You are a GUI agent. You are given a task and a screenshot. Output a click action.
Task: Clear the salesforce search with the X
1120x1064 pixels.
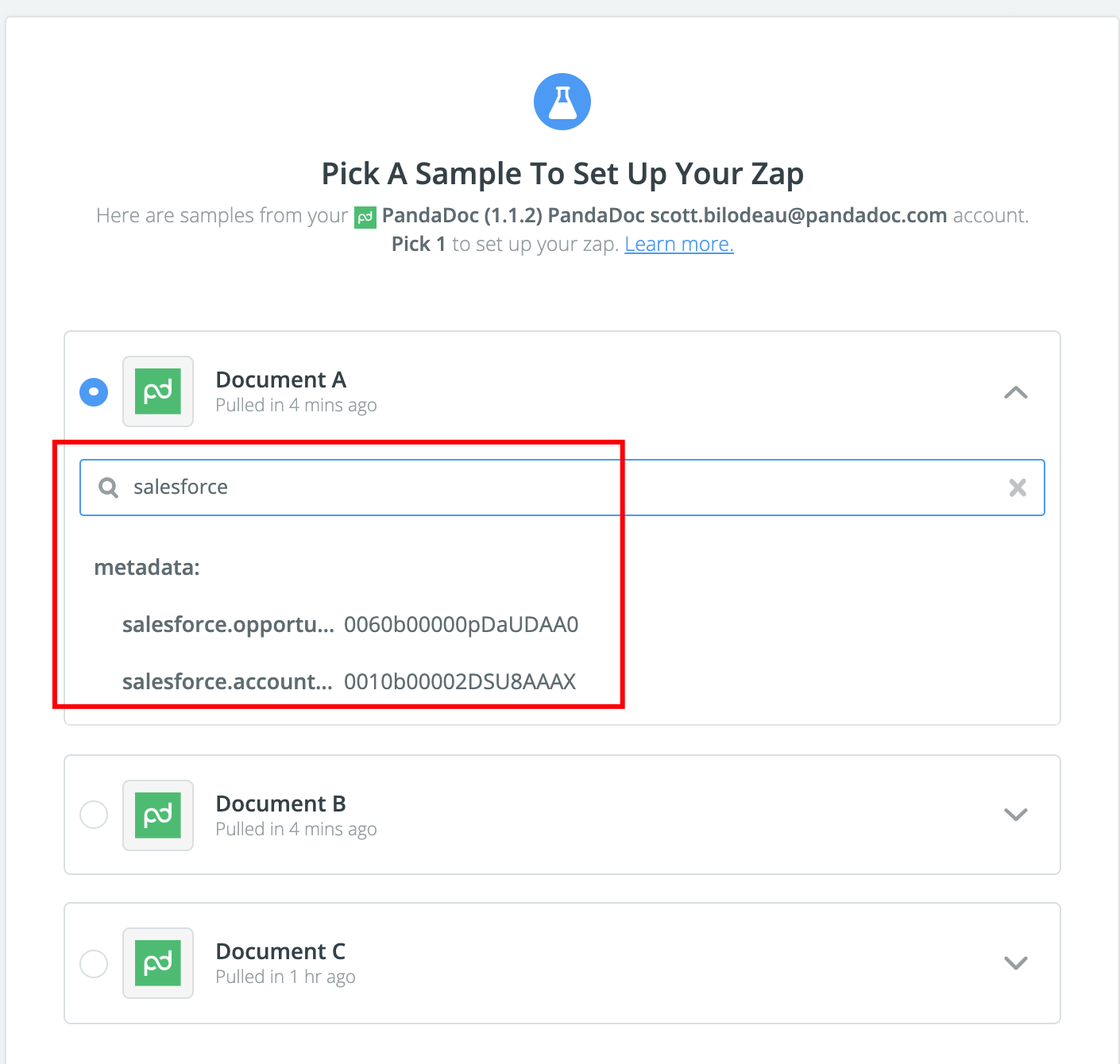(1018, 488)
